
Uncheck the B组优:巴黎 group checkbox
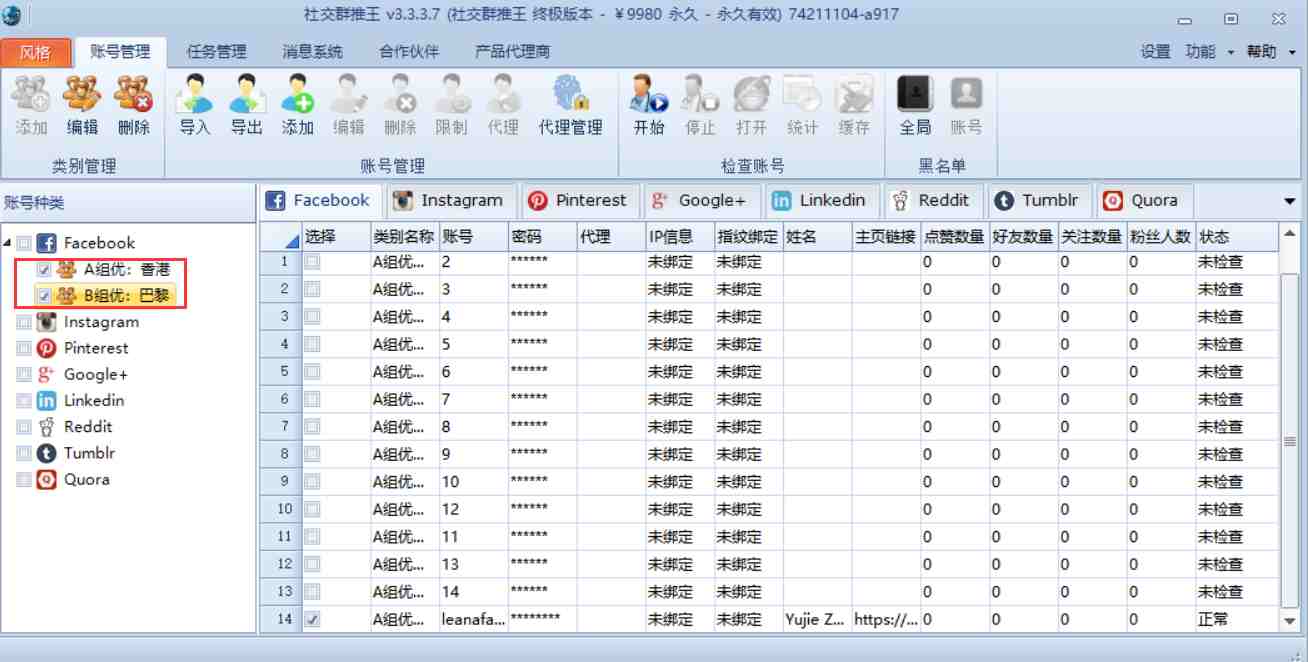tap(44, 296)
